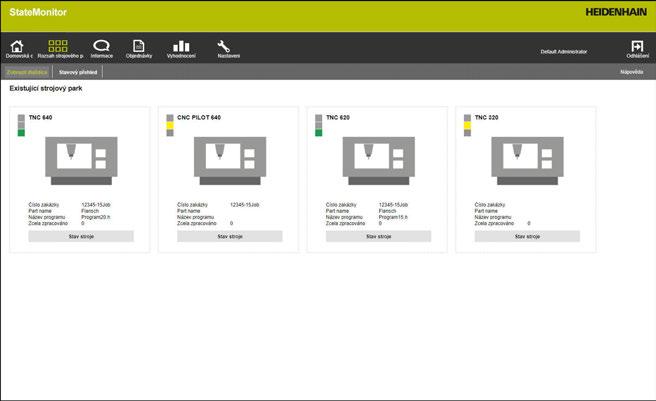Click the TNC 640 machine image
This screenshot has height=401, width=656.
coord(81,160)
